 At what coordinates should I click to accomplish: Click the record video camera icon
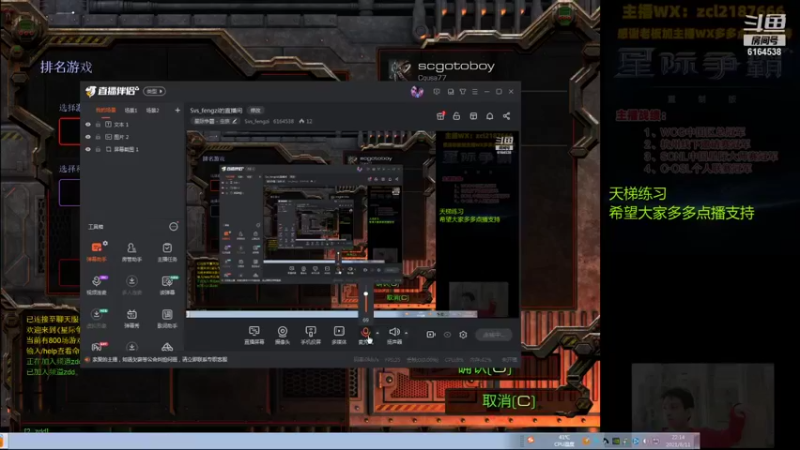(431, 335)
